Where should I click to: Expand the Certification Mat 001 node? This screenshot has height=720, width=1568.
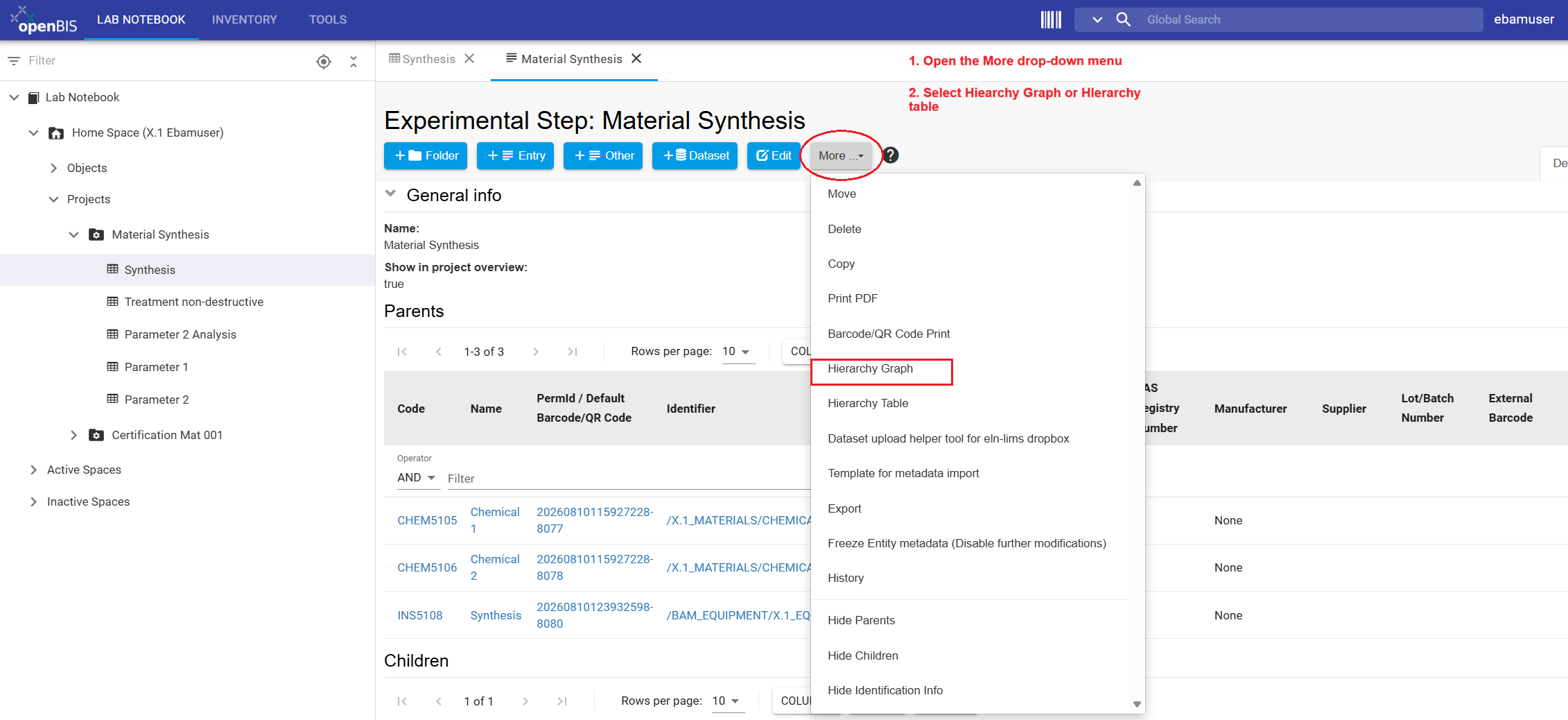pos(73,435)
